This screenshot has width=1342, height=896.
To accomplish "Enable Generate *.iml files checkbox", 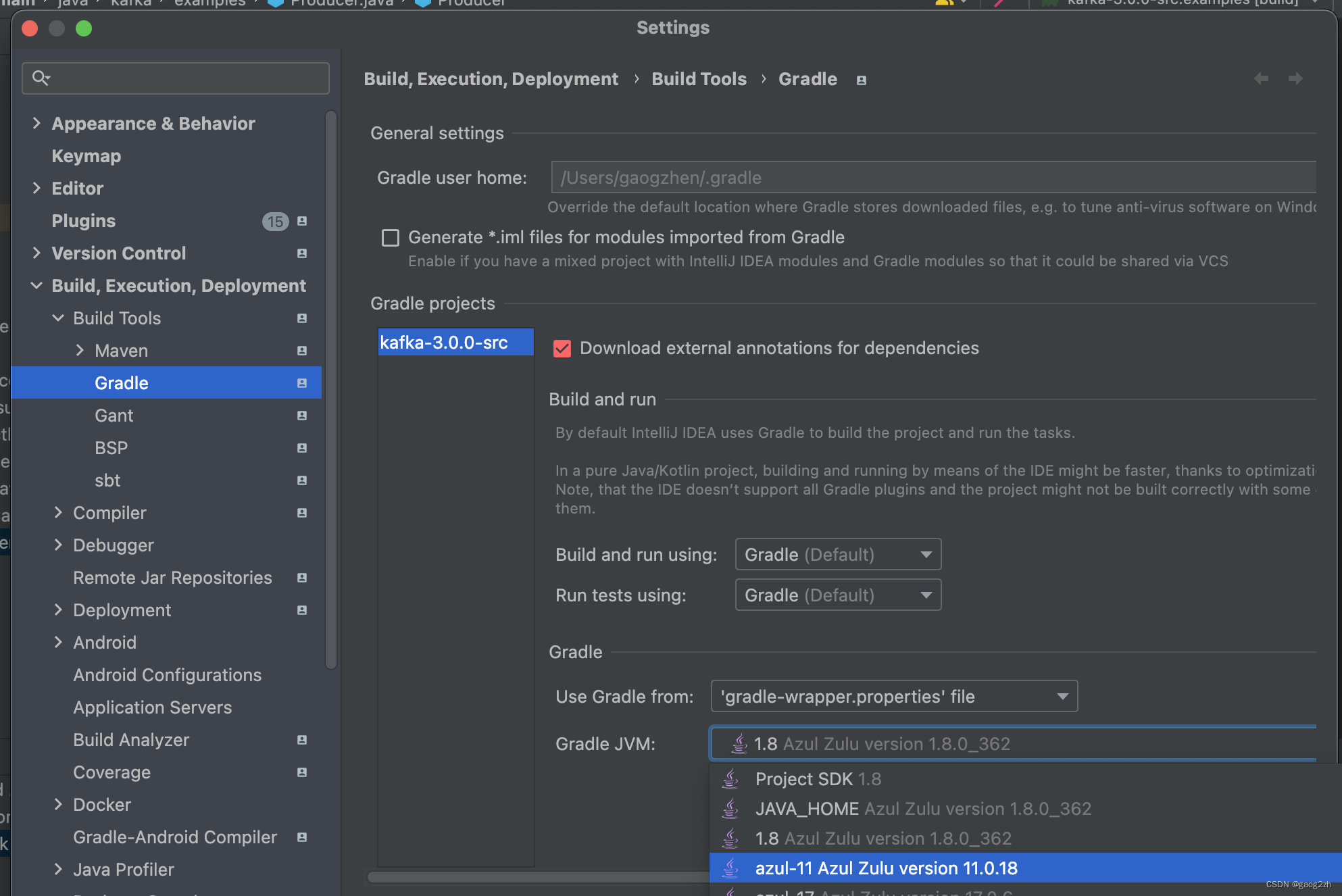I will tap(391, 238).
